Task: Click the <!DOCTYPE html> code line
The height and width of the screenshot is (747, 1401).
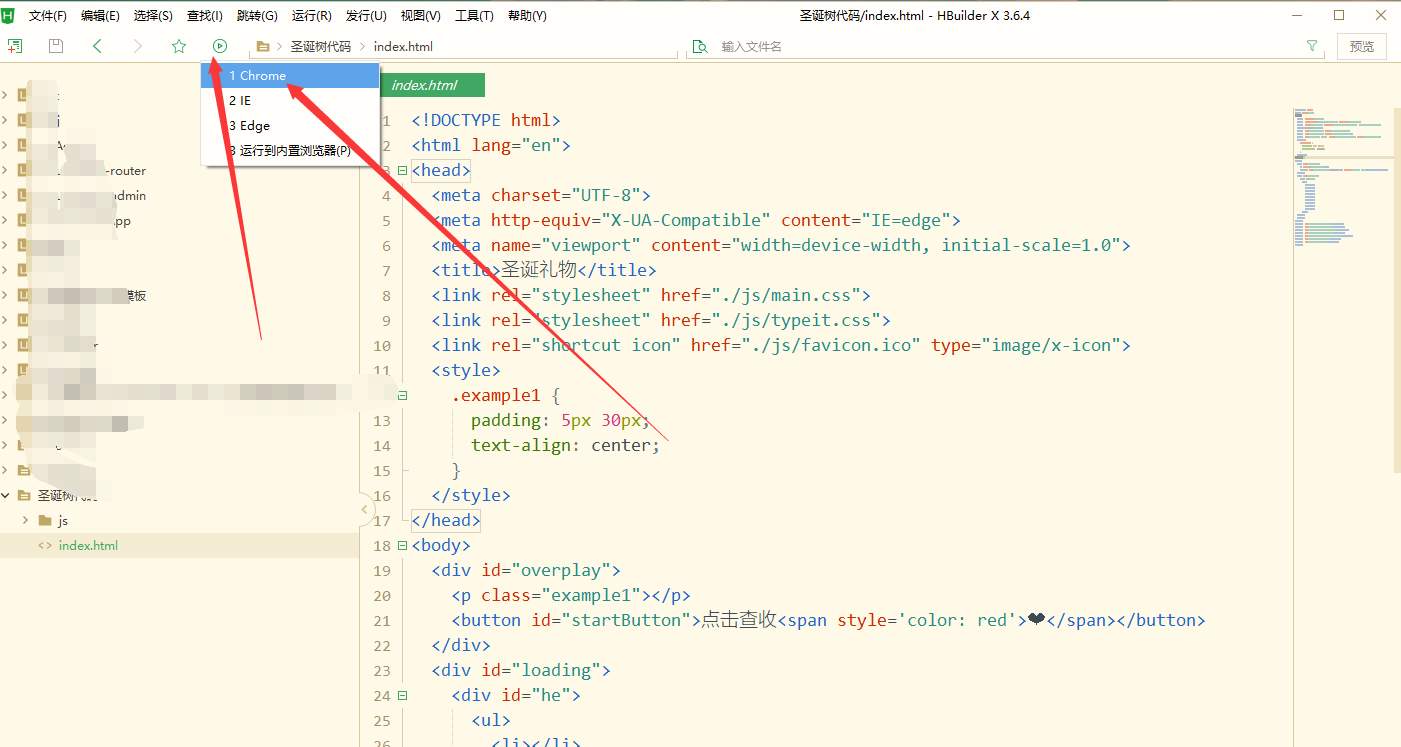Action: (486, 120)
